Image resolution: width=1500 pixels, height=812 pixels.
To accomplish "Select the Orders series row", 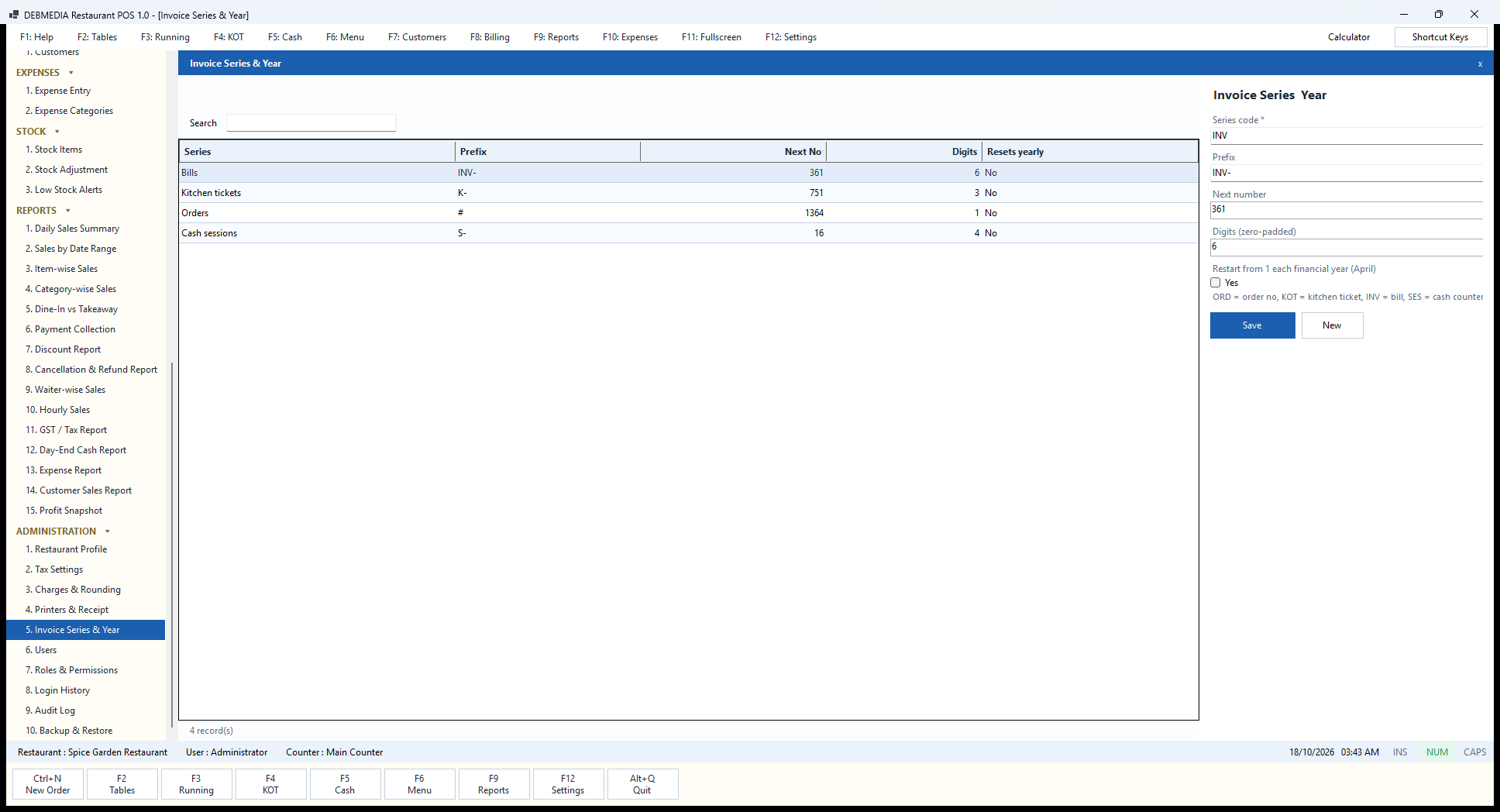I will click(x=689, y=213).
